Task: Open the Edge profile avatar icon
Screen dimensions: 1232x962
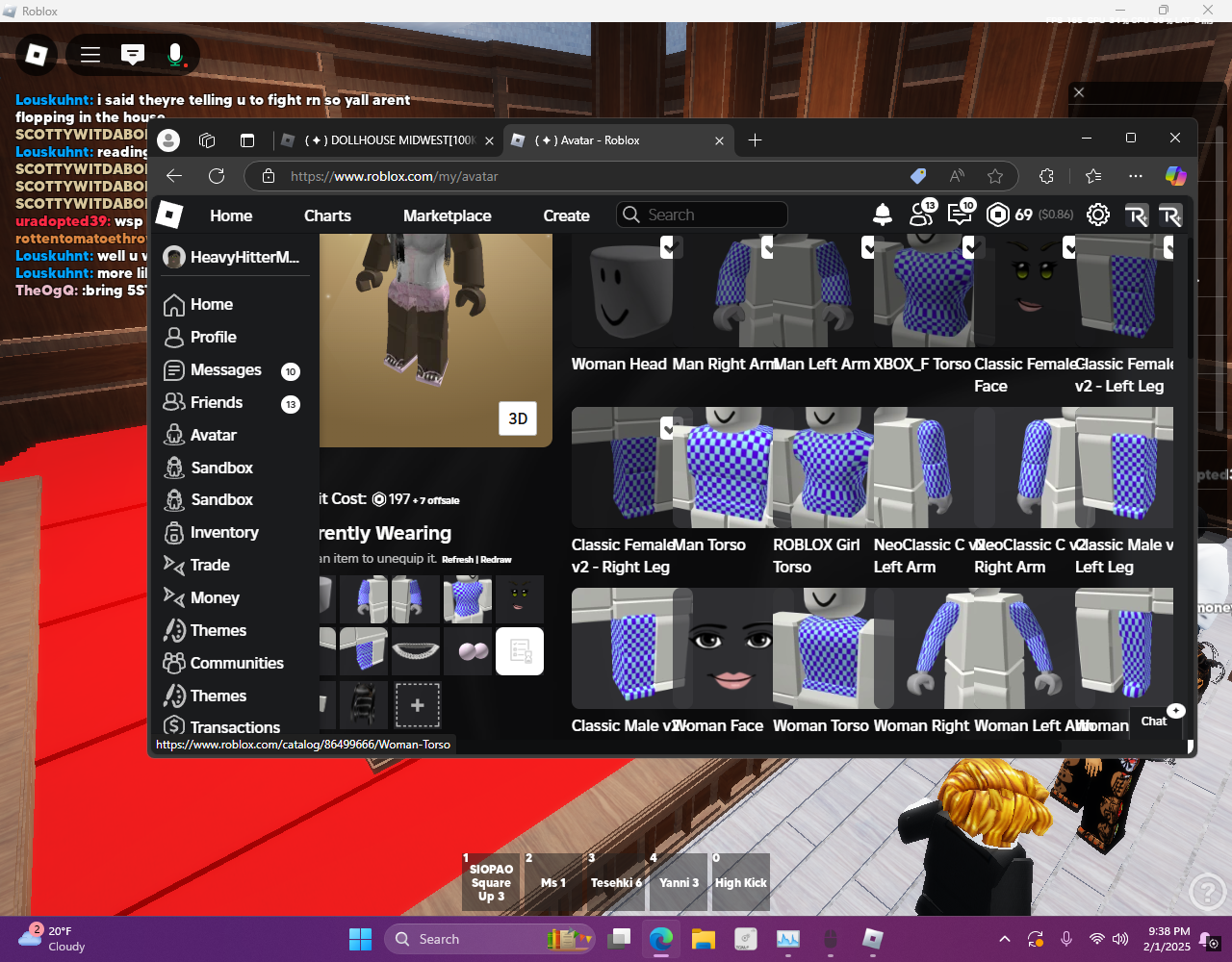Action: pyautogui.click(x=168, y=140)
